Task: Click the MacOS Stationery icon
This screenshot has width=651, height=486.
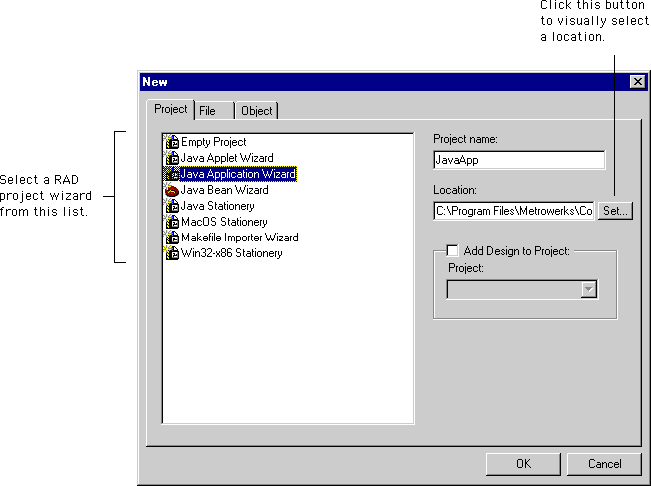Action: (171, 222)
